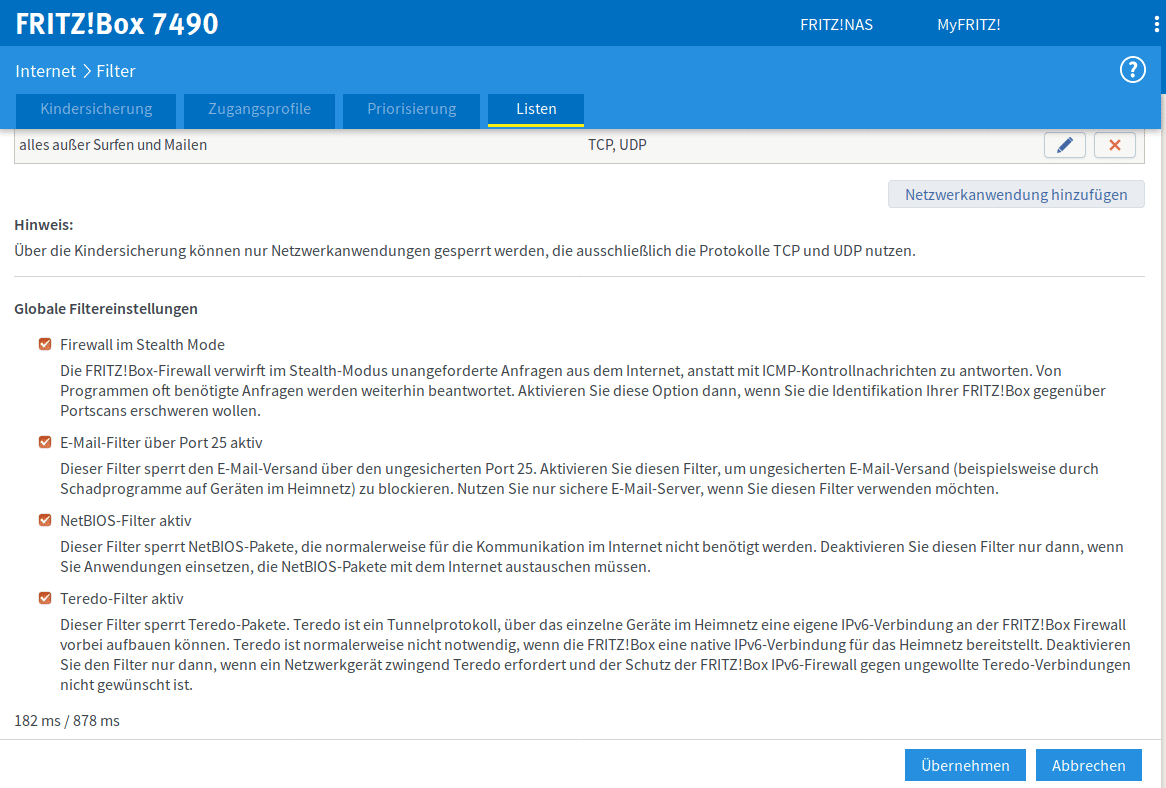Image resolution: width=1166 pixels, height=788 pixels.
Task: Edit the 'alles außer Surfen und Mailen' entry
Action: click(1065, 145)
